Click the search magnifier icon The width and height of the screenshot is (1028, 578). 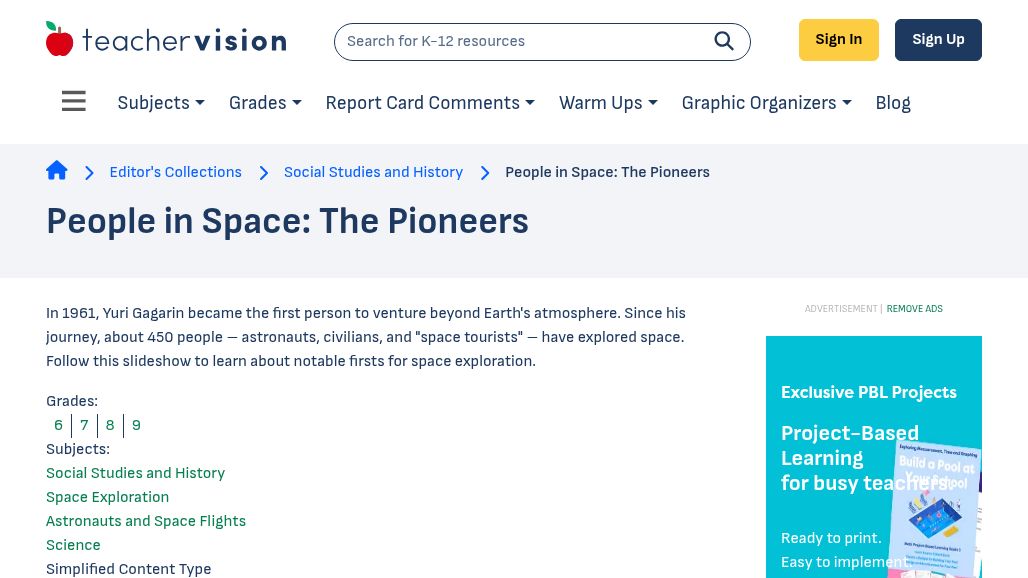[x=724, y=41]
